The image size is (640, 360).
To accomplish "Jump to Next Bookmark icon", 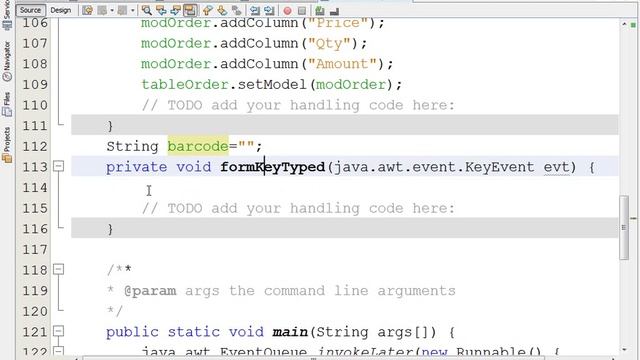I will 222,10.
